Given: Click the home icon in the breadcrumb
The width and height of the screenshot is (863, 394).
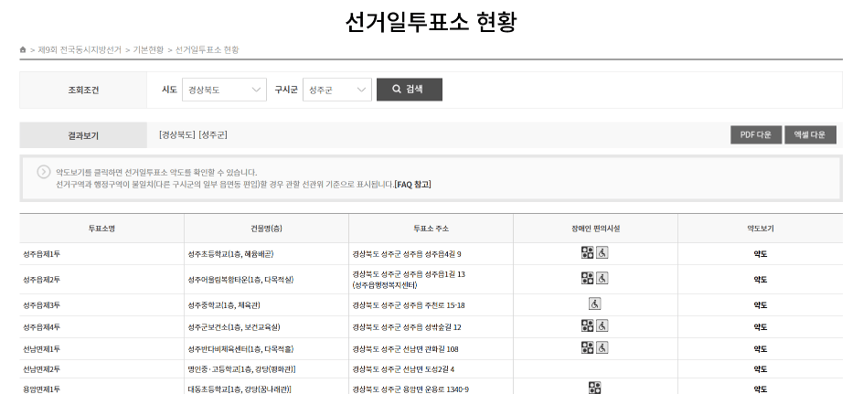Looking at the screenshot, I should [23, 50].
